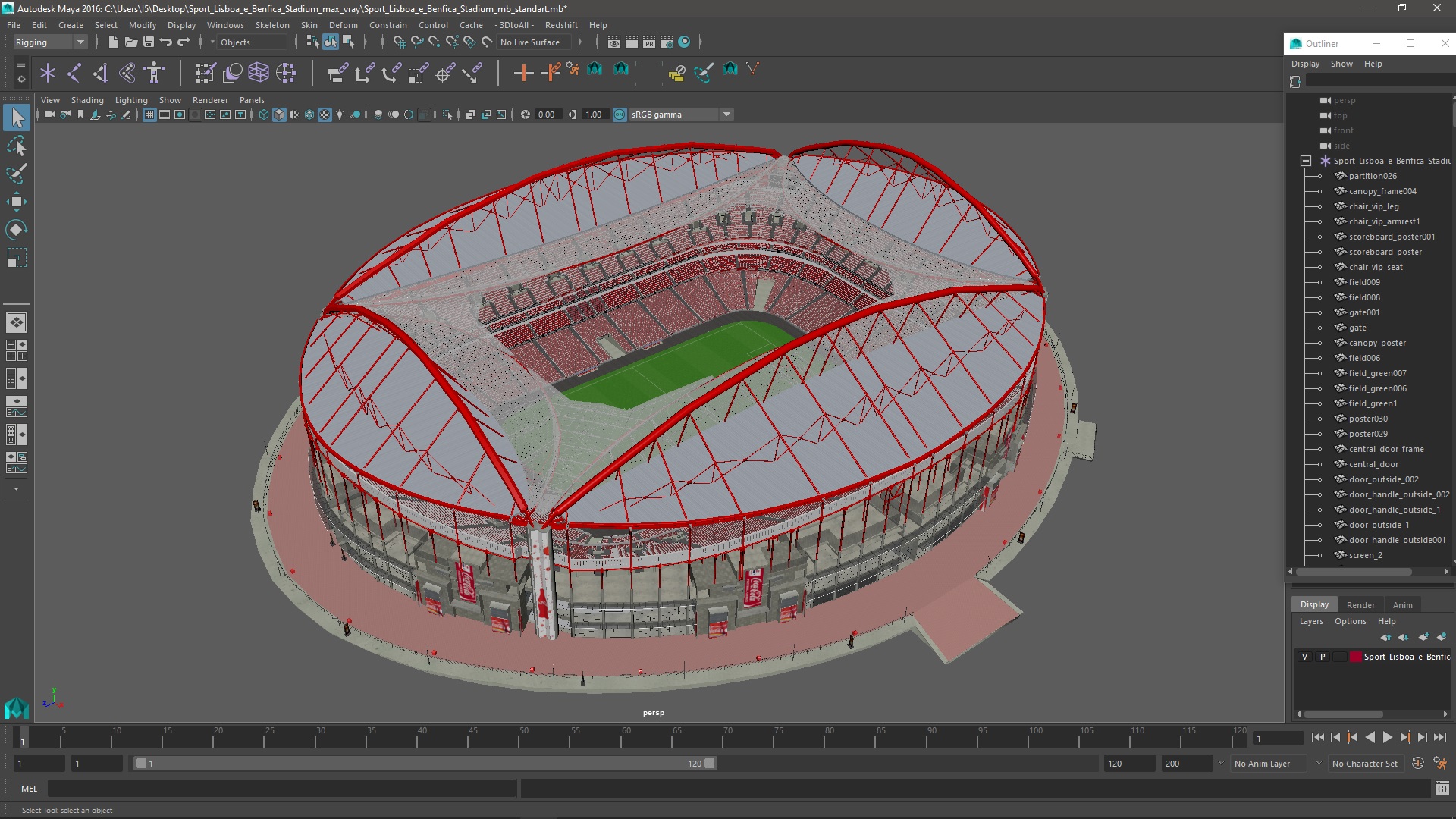
Task: Click the Open Scene folder icon
Action: point(130,42)
